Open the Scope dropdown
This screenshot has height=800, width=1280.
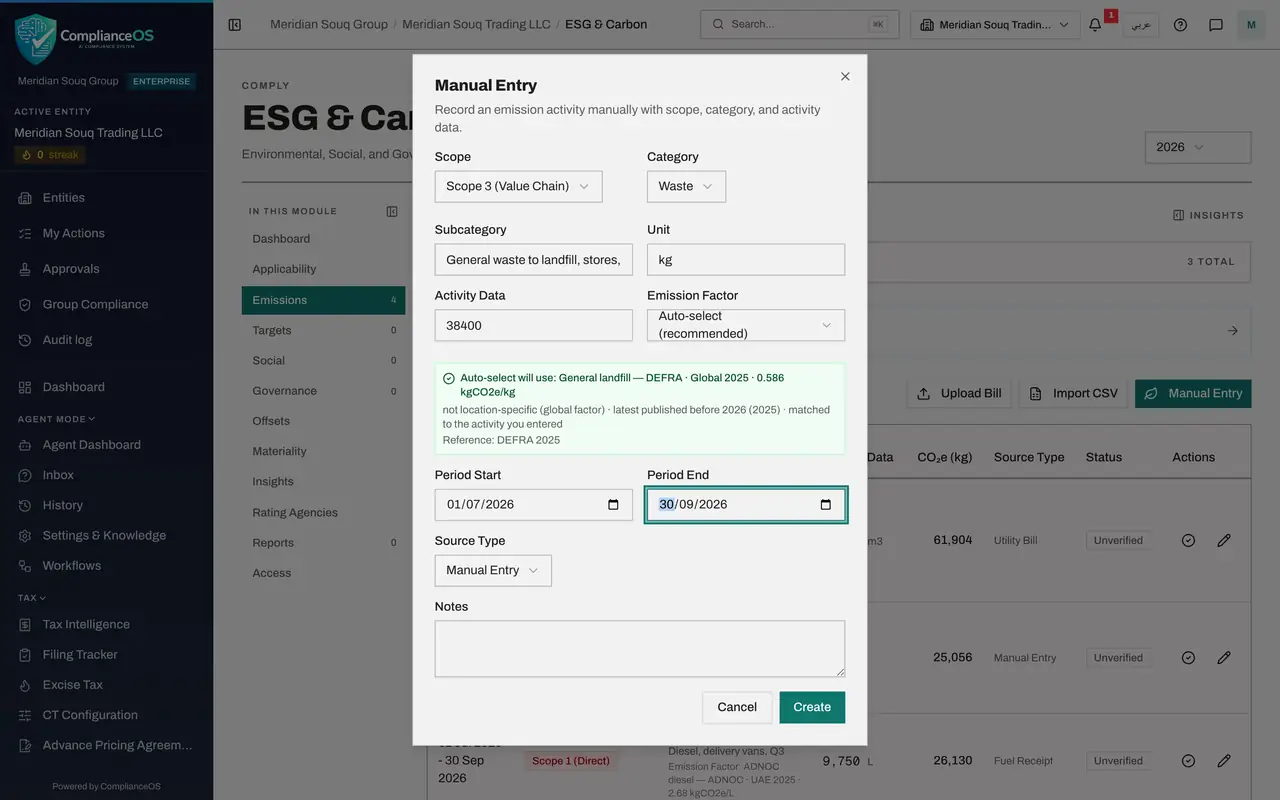click(518, 186)
